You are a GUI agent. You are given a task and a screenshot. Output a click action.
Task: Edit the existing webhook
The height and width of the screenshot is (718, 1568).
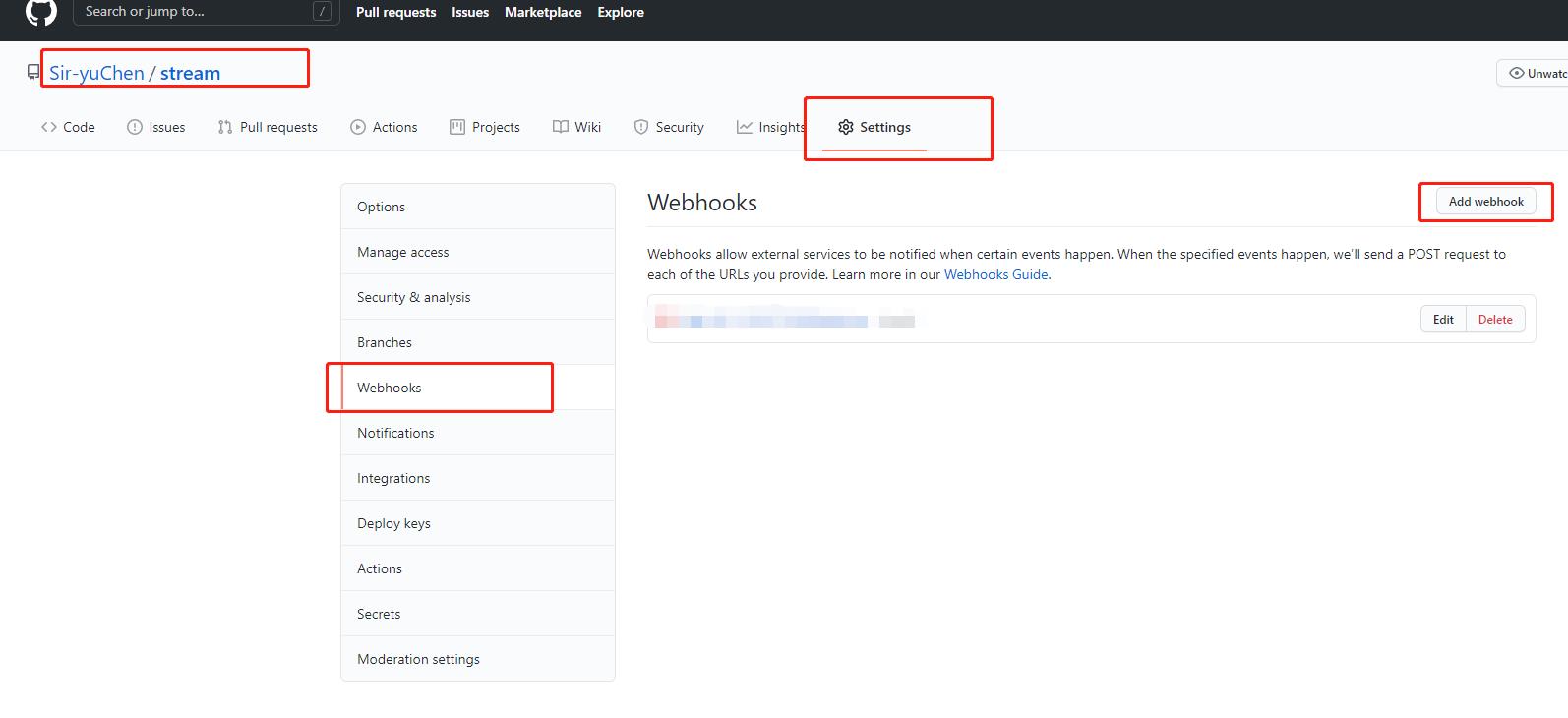tap(1443, 319)
